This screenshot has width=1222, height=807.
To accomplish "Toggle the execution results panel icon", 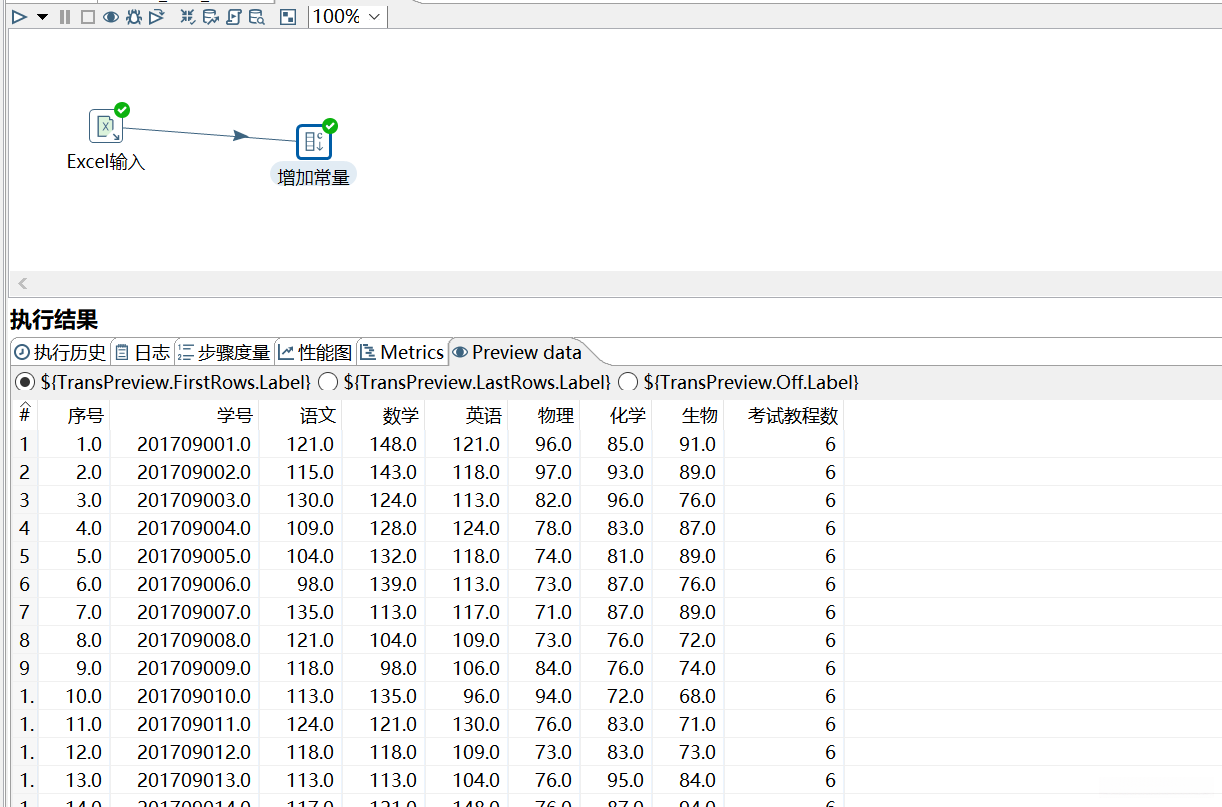I will [288, 17].
